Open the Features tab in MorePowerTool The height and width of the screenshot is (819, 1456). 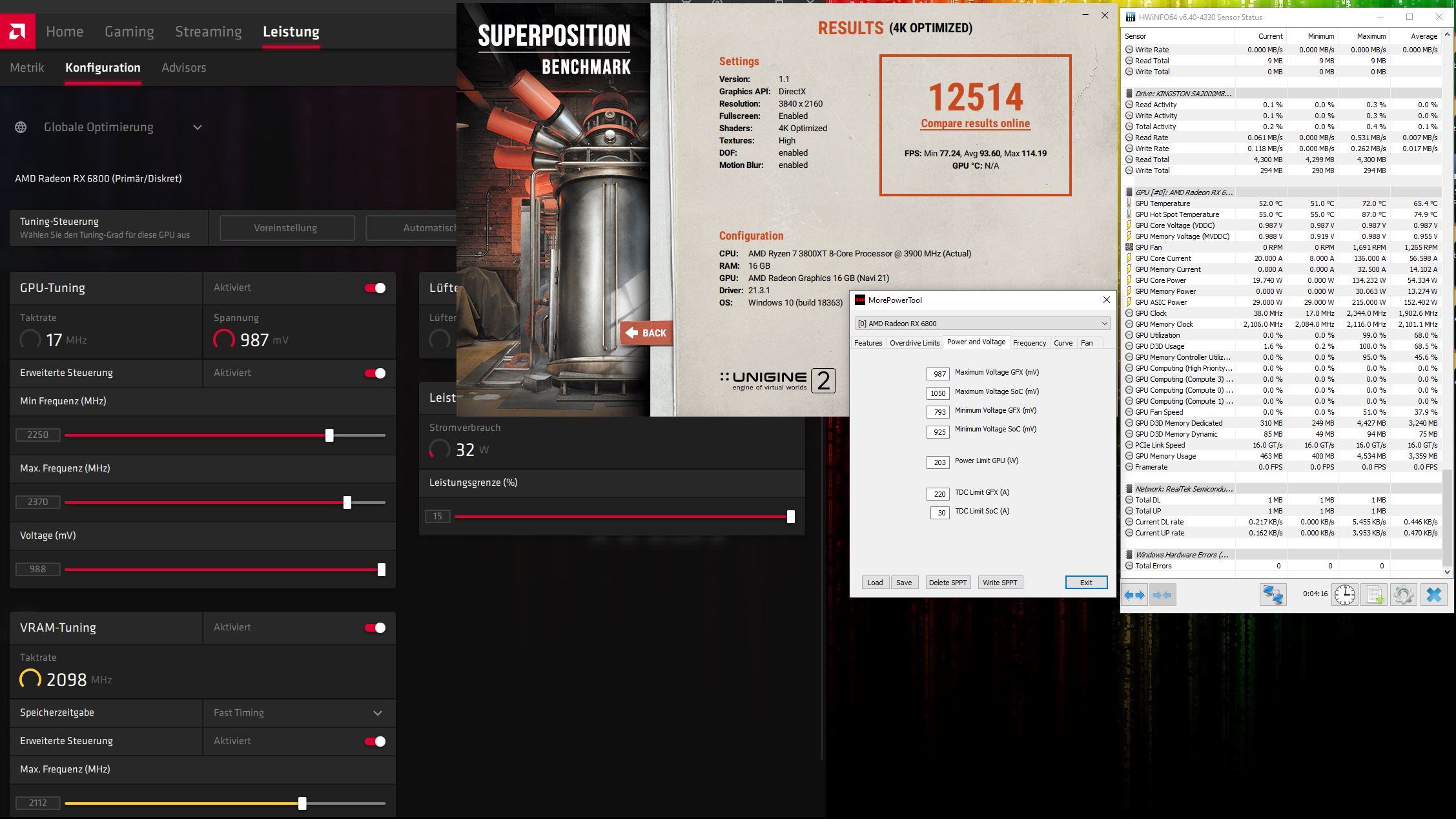[x=868, y=343]
